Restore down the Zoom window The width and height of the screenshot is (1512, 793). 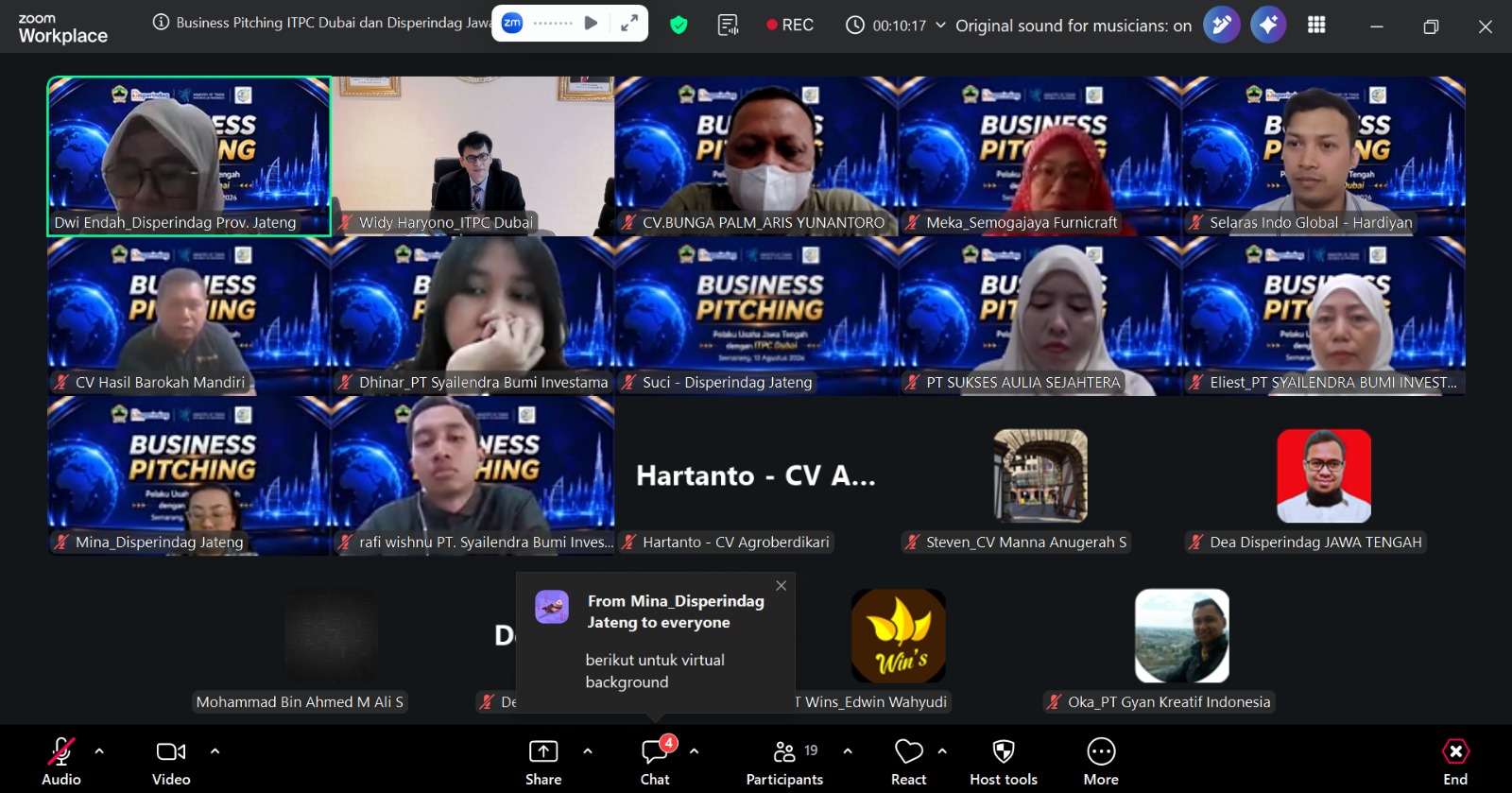pos(1431,26)
